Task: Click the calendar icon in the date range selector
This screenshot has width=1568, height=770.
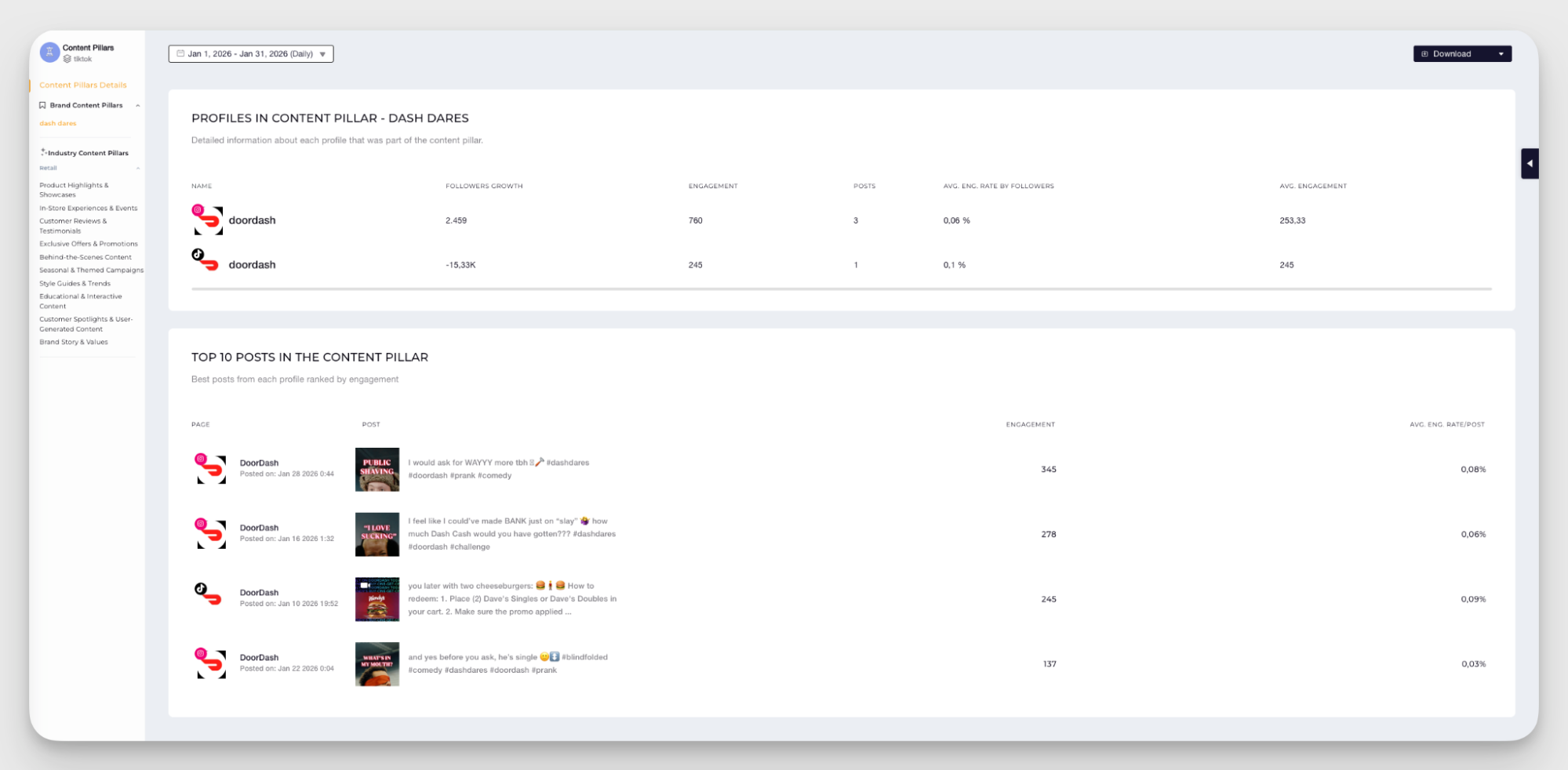Action: click(x=180, y=53)
